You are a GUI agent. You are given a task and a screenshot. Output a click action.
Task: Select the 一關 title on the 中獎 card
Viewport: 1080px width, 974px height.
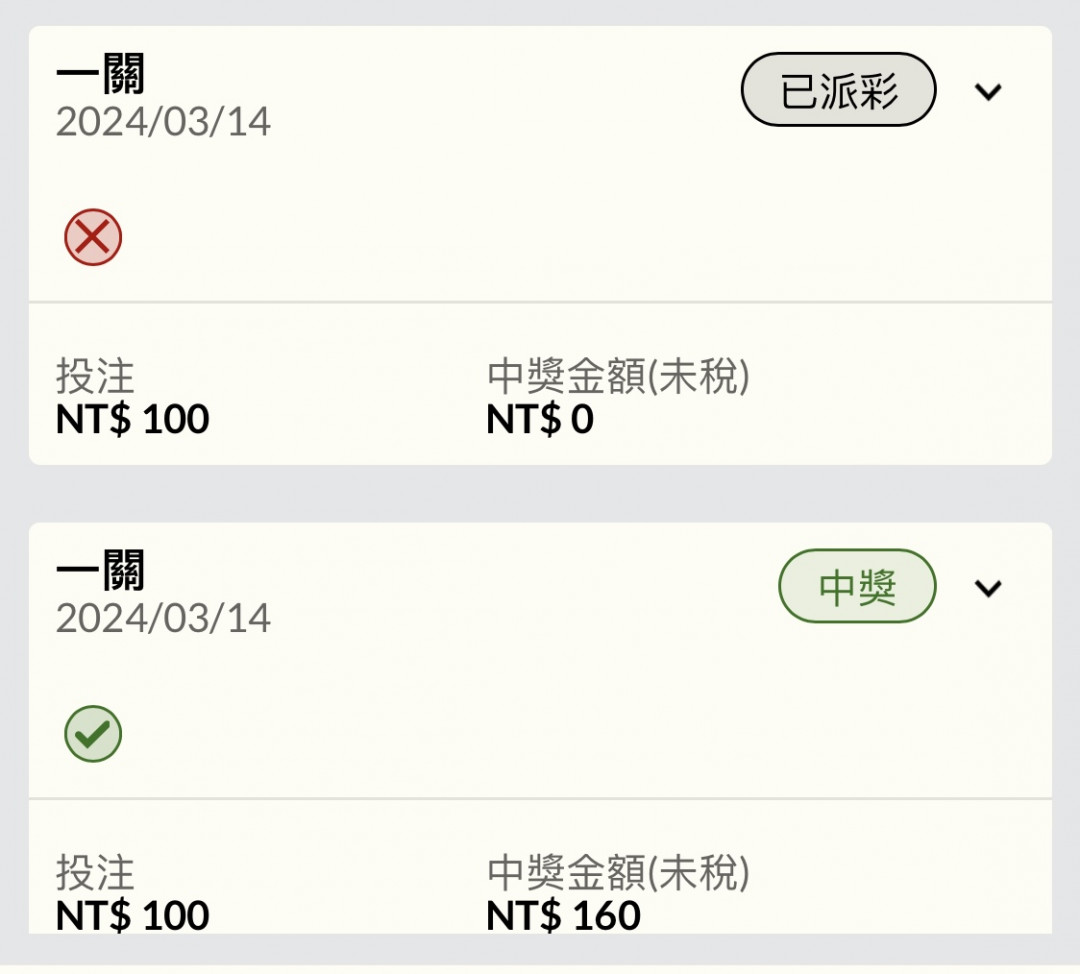click(101, 570)
